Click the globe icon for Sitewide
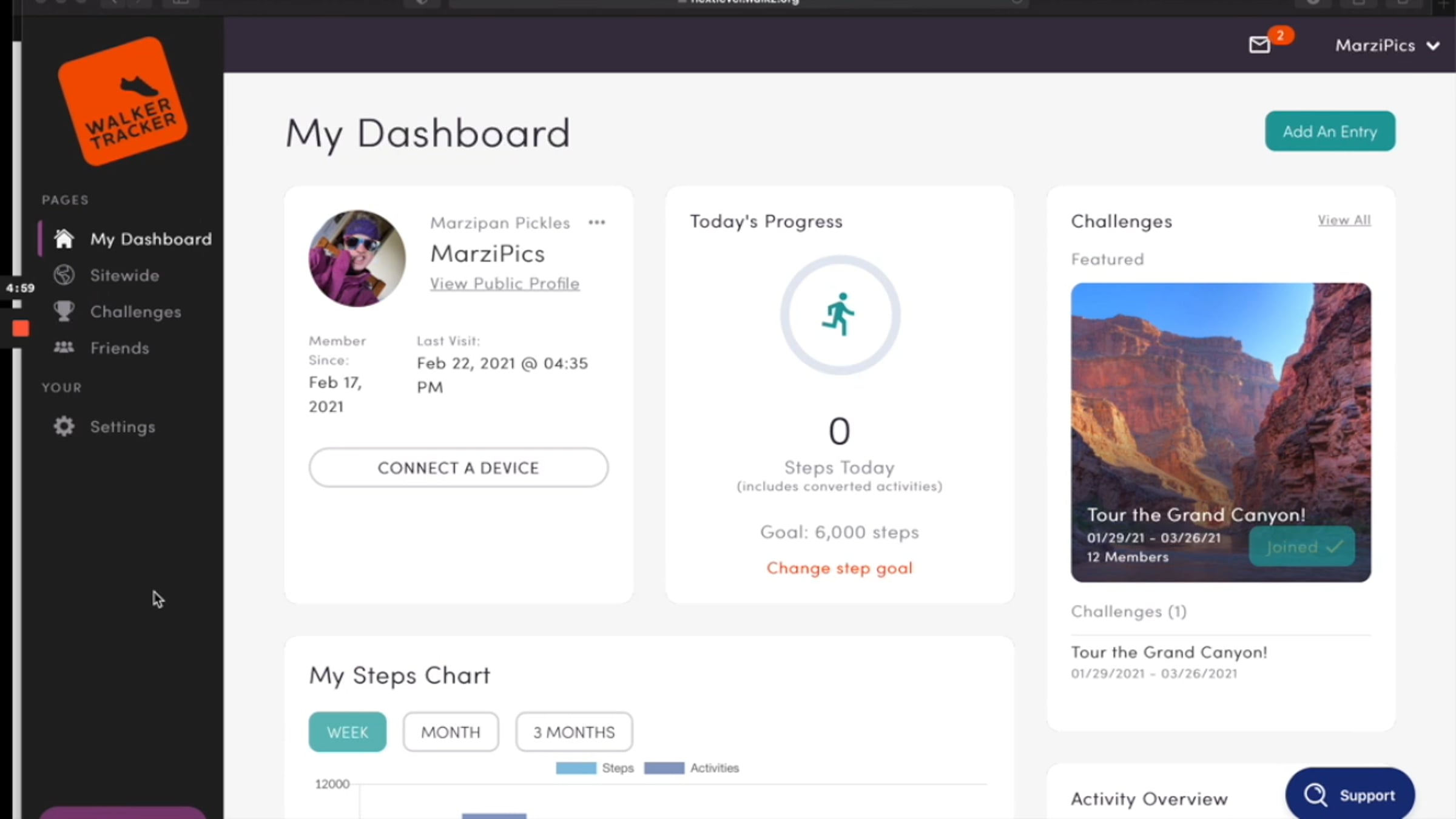Screen dimensions: 1456x819 (64, 275)
